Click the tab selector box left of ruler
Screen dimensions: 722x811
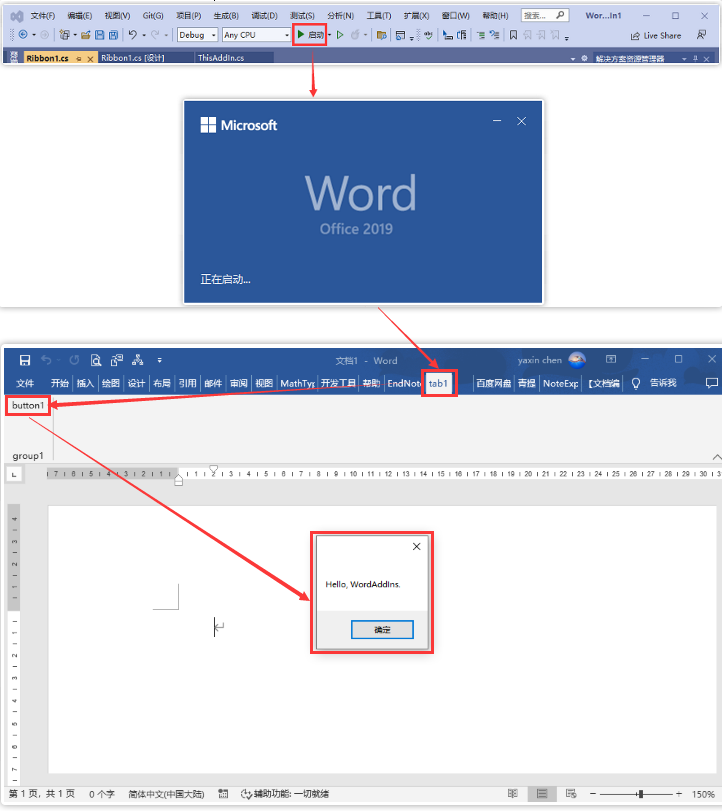14,474
